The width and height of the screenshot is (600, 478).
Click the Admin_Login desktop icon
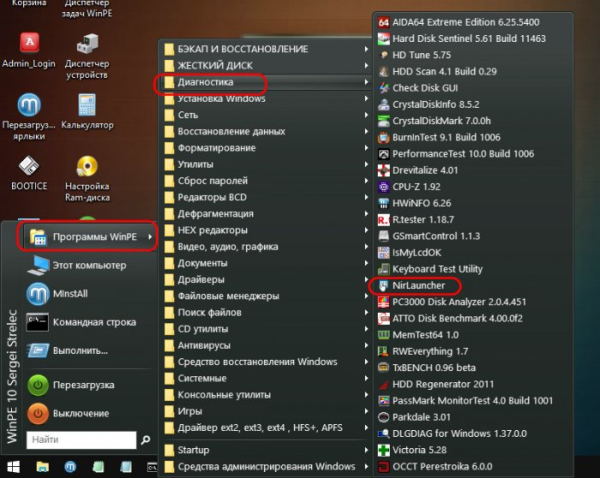(30, 45)
